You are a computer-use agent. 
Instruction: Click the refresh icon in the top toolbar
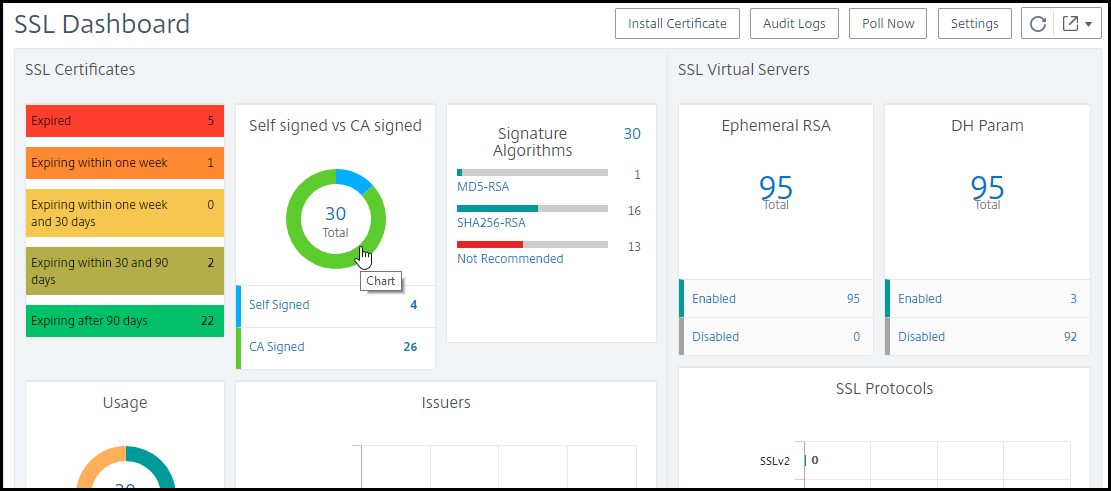(x=1037, y=23)
